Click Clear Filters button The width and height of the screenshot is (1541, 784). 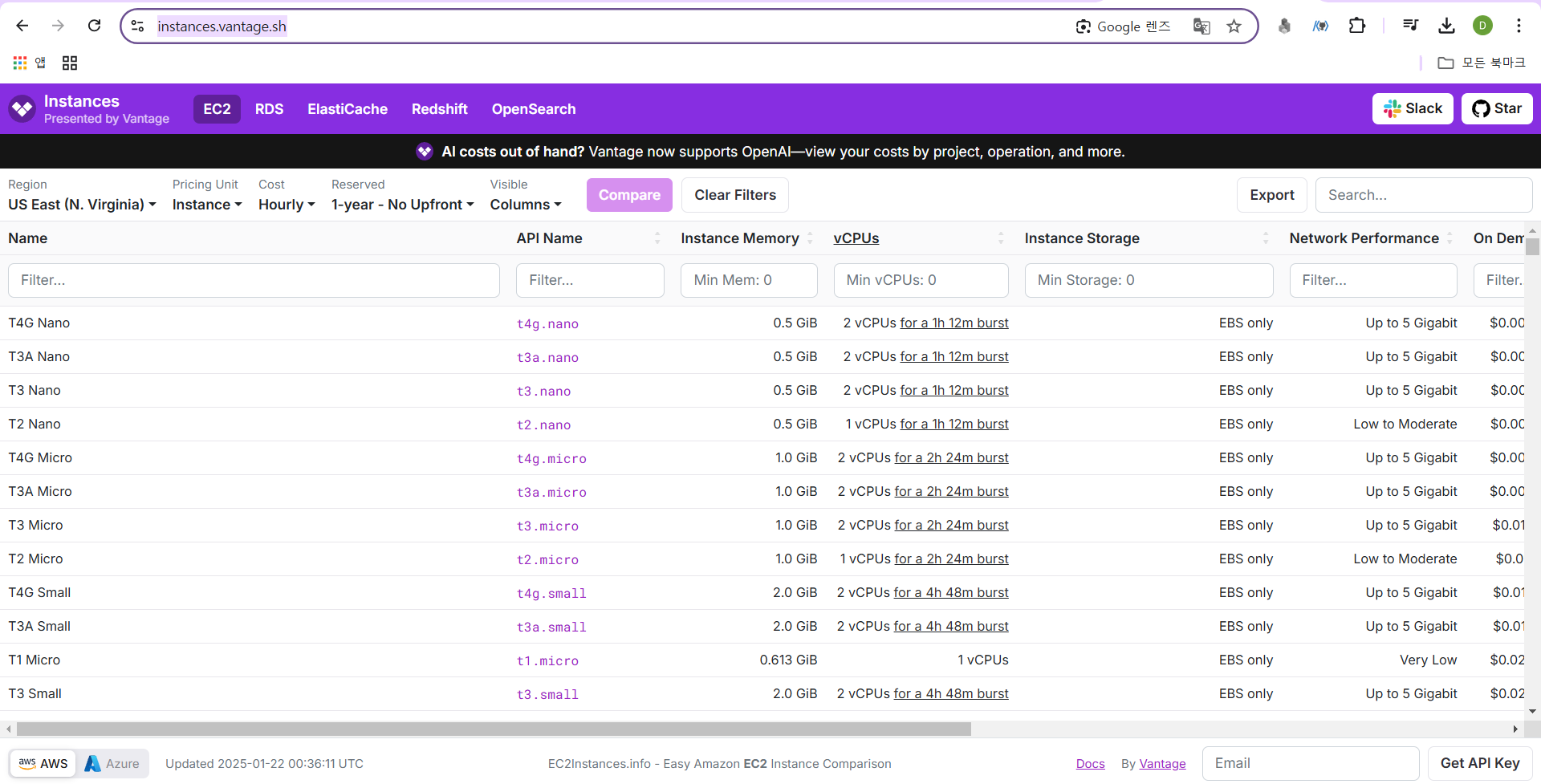(x=735, y=195)
